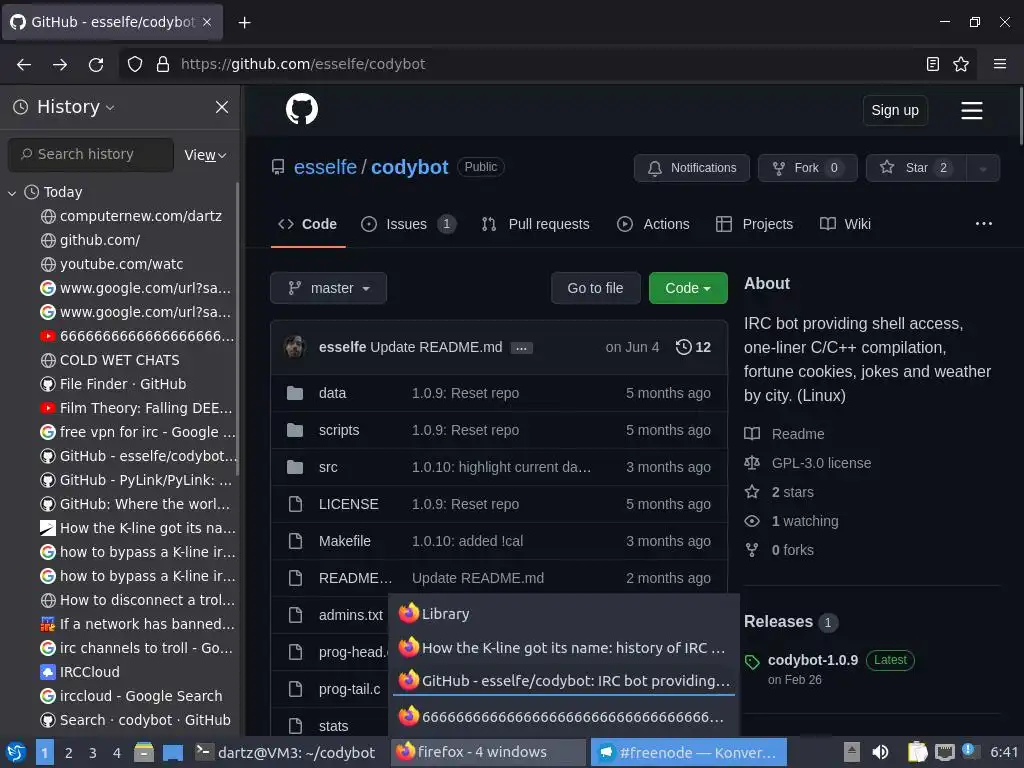Open the clipboard tray icon
1024x768 pixels.
918,752
